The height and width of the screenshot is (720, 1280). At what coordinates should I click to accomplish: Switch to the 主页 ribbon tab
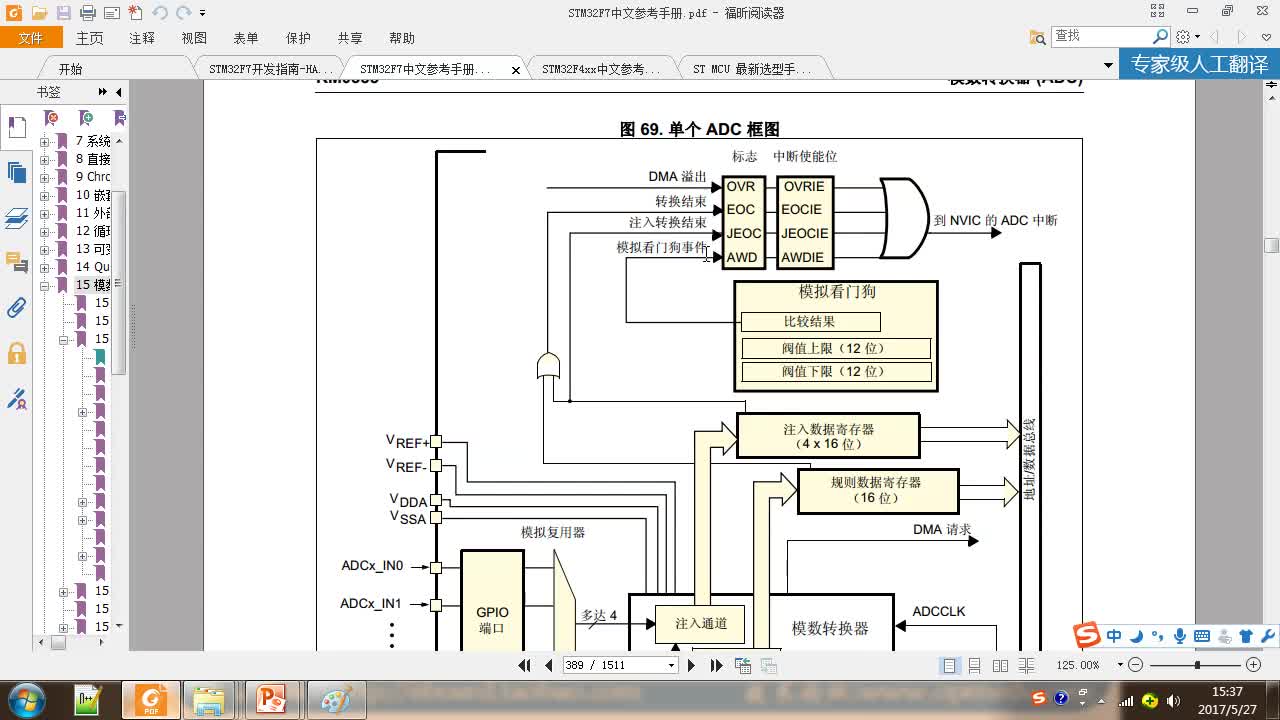click(x=89, y=38)
